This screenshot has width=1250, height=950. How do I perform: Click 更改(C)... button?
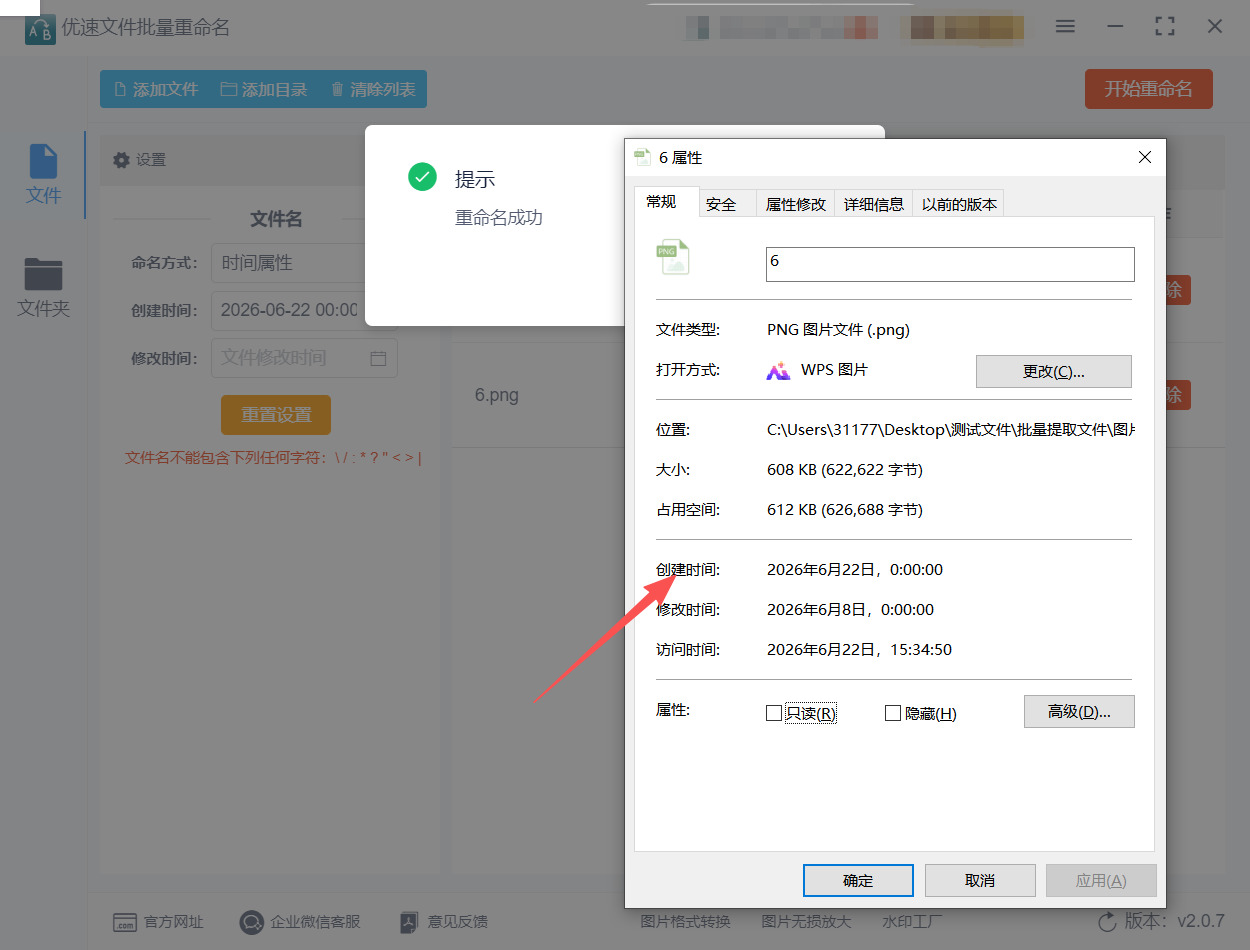pyautogui.click(x=1053, y=371)
